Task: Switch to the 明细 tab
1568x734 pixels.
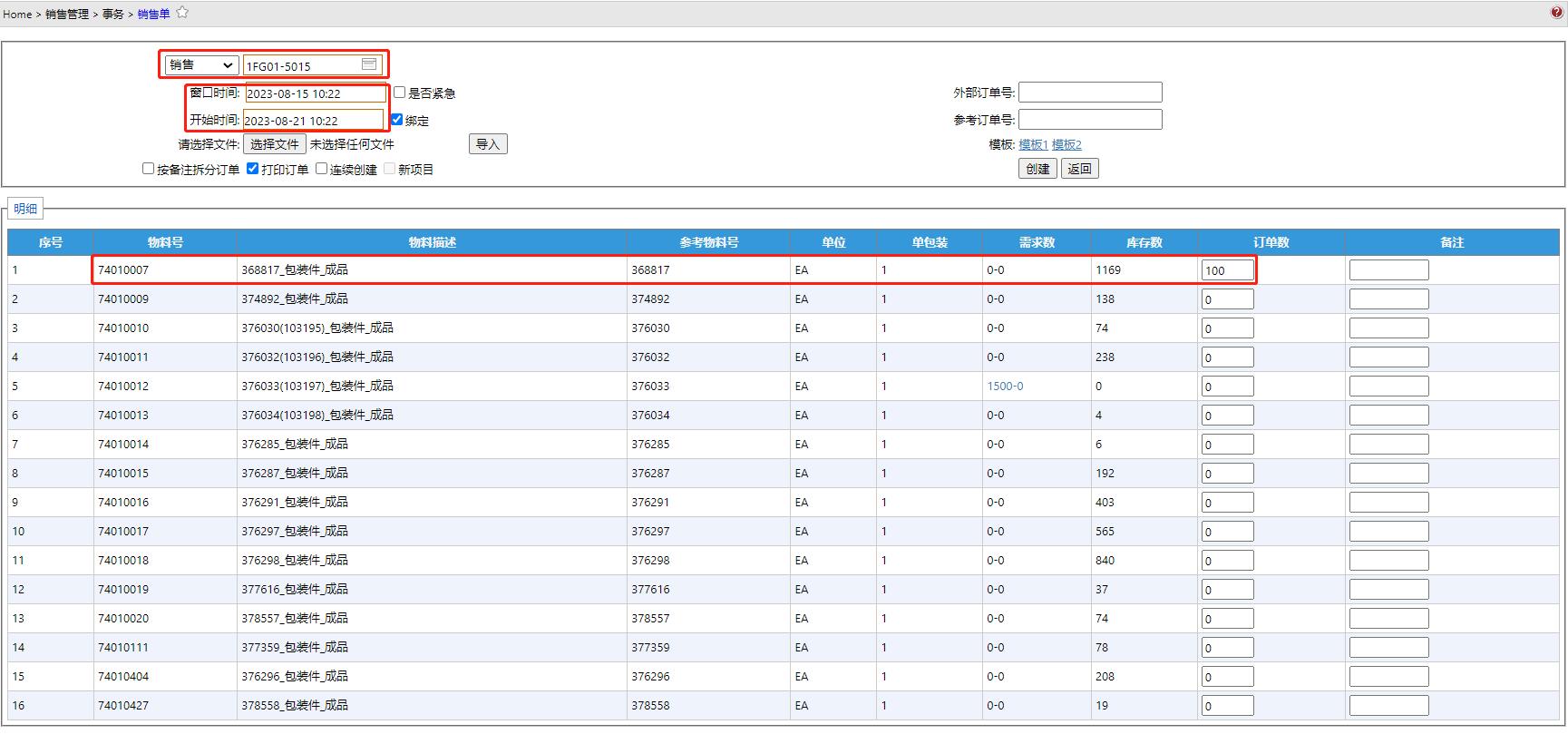Action: [x=25, y=209]
